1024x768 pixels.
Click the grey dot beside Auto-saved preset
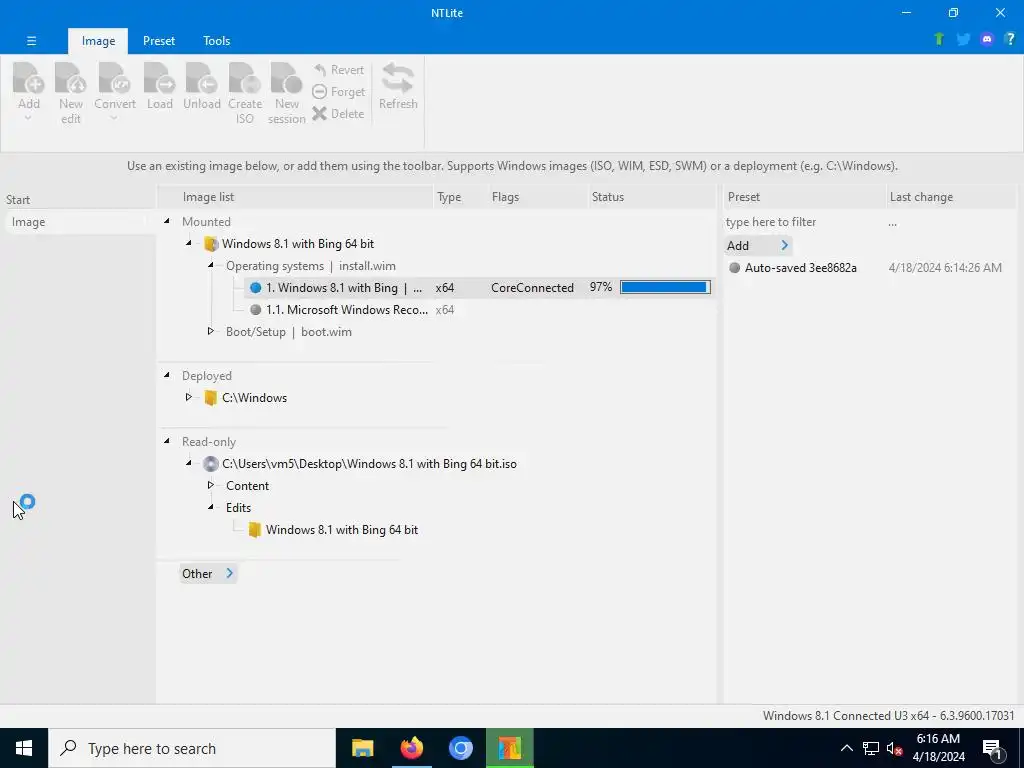click(x=734, y=268)
